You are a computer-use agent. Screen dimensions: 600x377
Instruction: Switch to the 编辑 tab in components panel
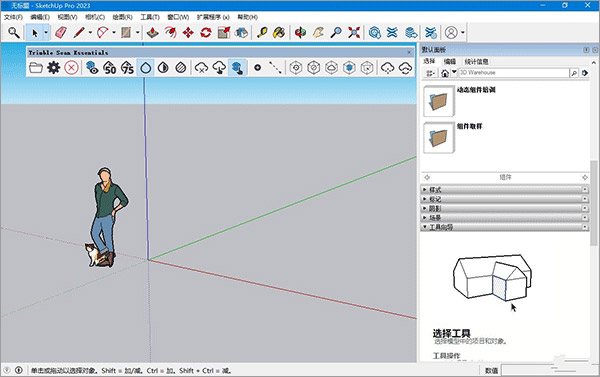point(450,61)
